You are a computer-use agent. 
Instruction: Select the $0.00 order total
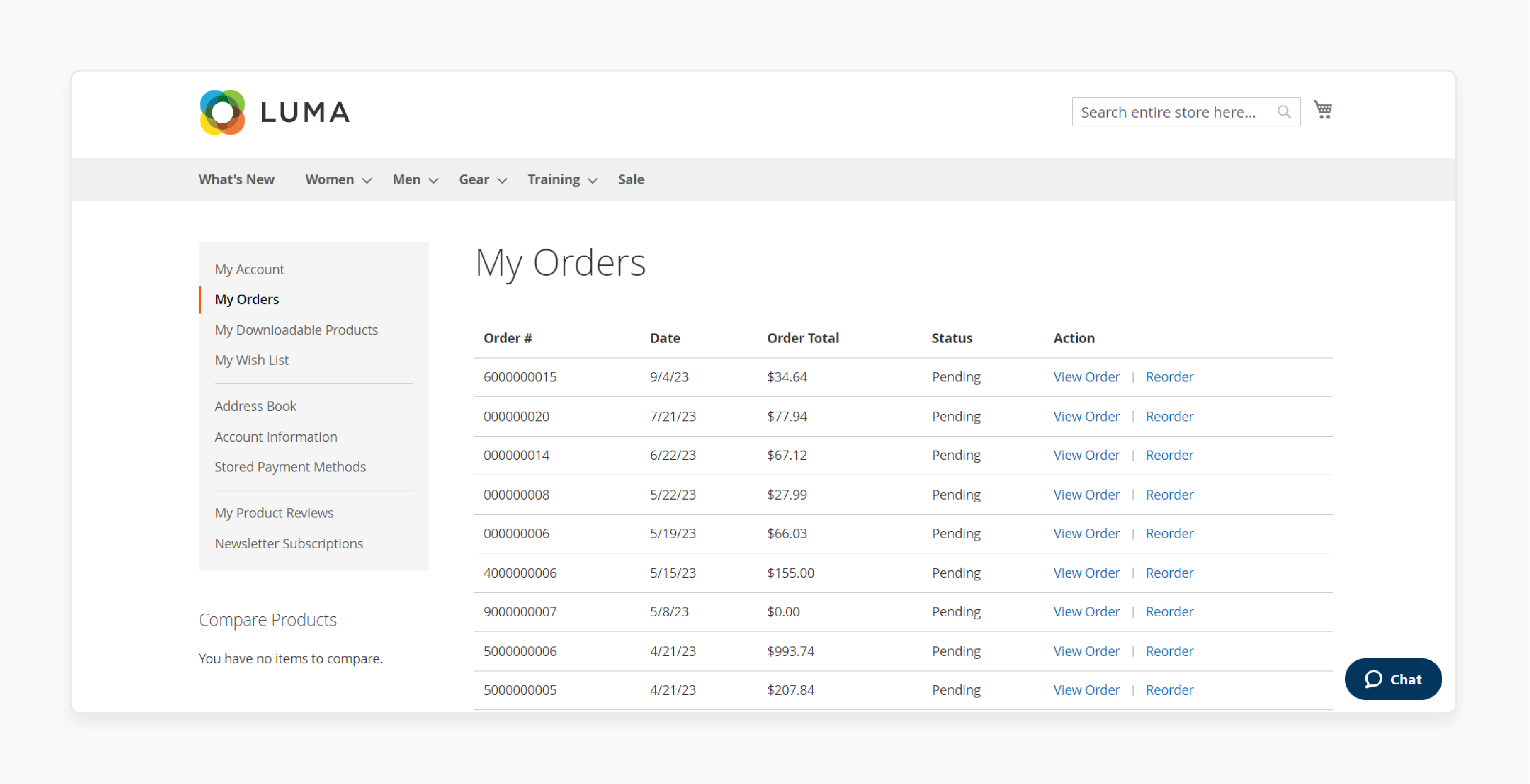[783, 612]
